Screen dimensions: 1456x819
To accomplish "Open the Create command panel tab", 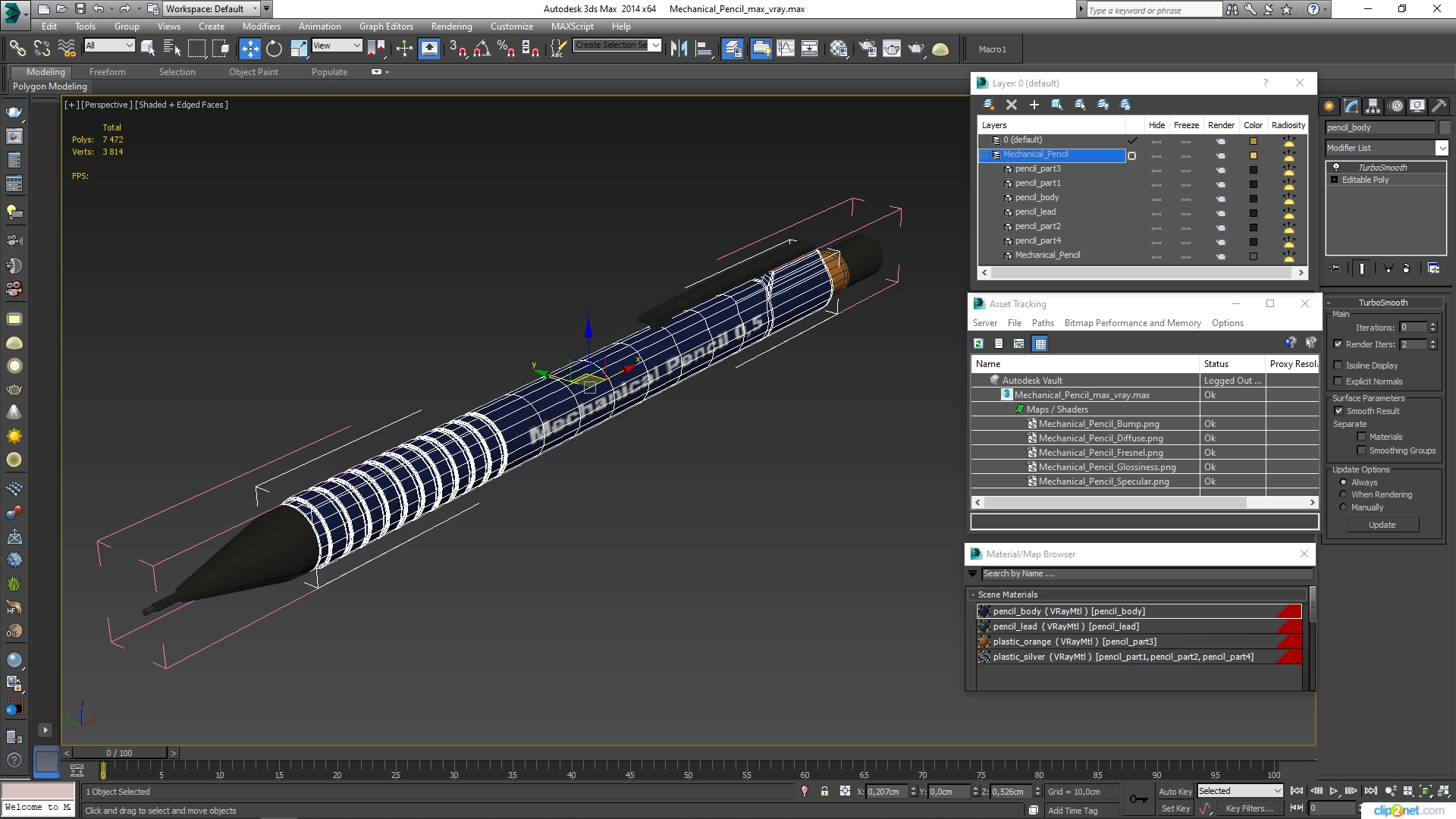I will (x=1329, y=106).
